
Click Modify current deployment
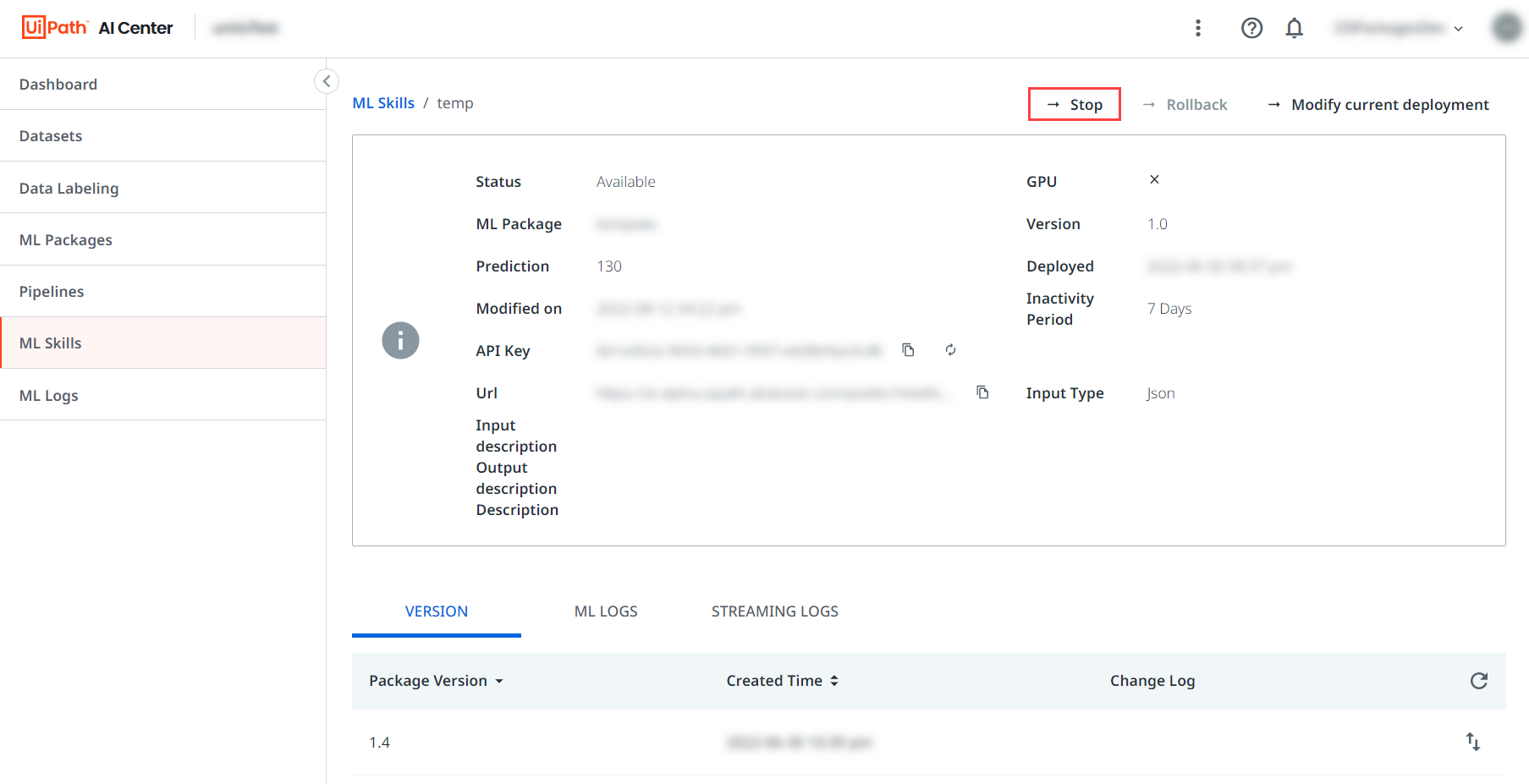(1378, 105)
